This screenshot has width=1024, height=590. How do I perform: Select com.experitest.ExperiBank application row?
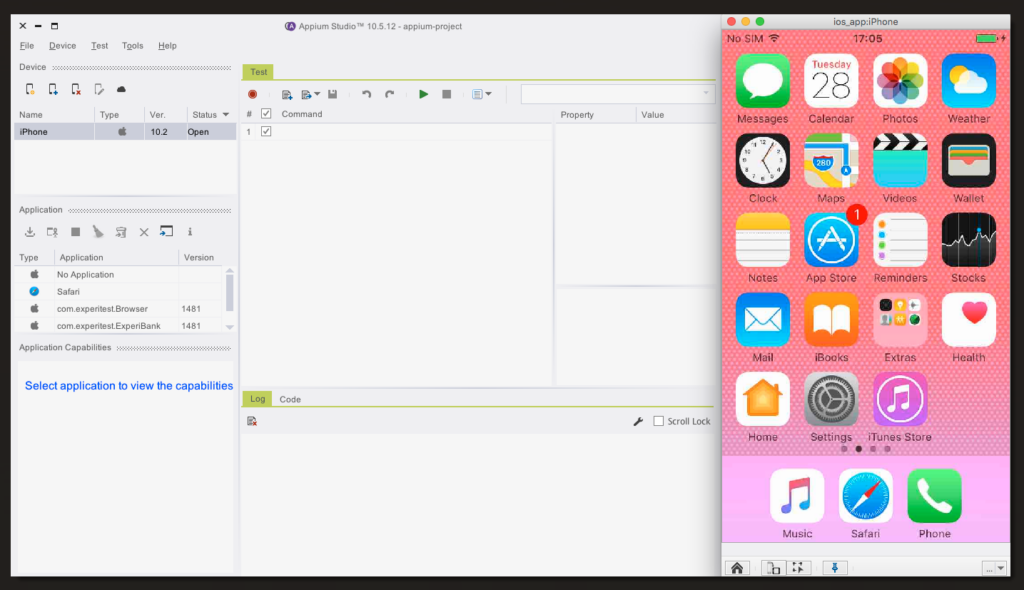point(119,325)
